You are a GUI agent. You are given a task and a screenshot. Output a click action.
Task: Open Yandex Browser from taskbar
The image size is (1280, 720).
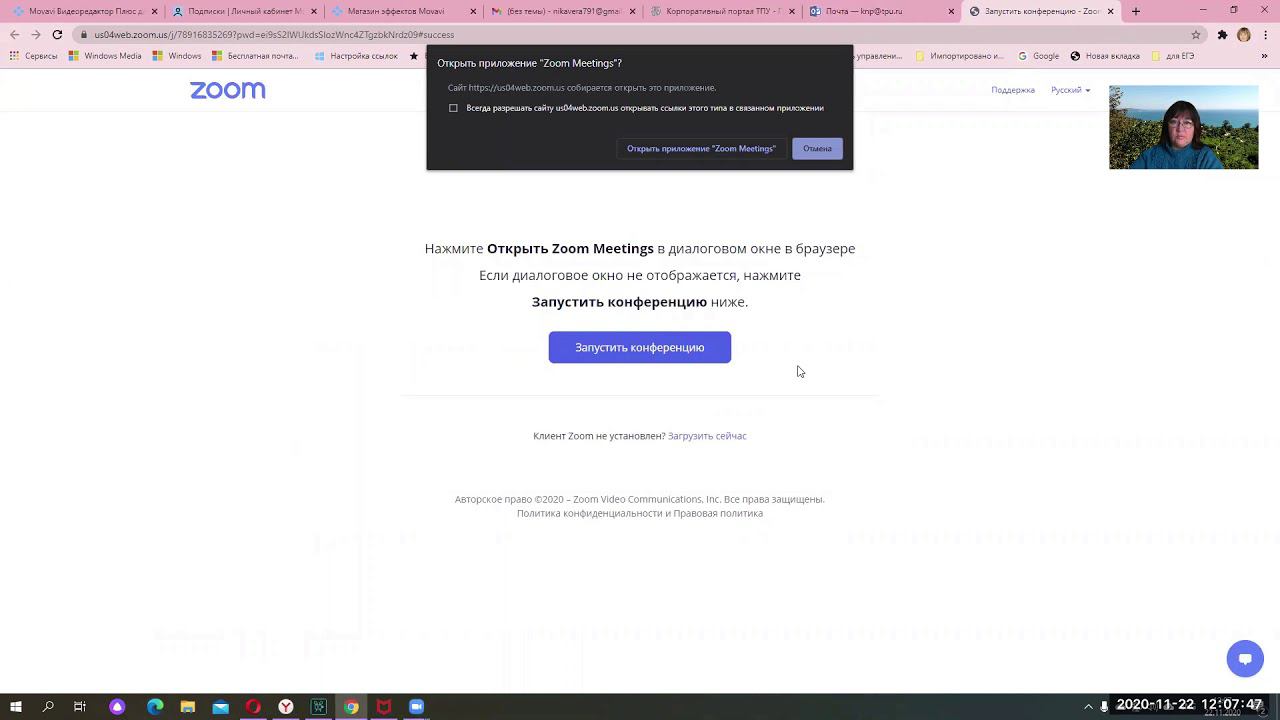pos(286,707)
